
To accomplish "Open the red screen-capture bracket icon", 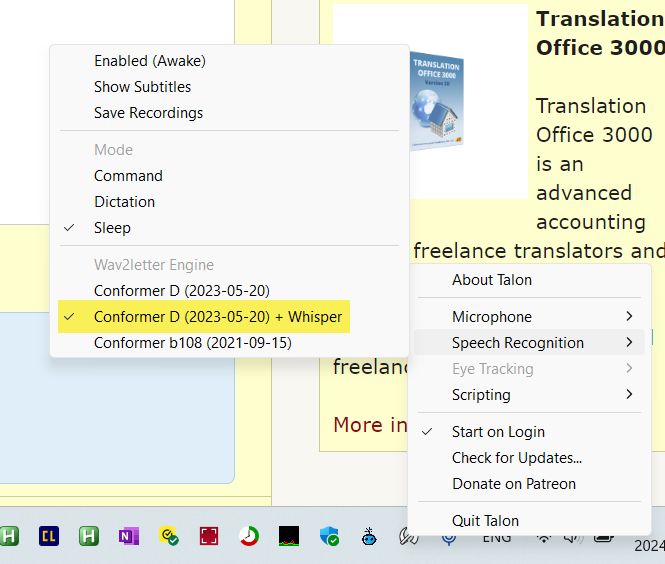I will [x=209, y=536].
